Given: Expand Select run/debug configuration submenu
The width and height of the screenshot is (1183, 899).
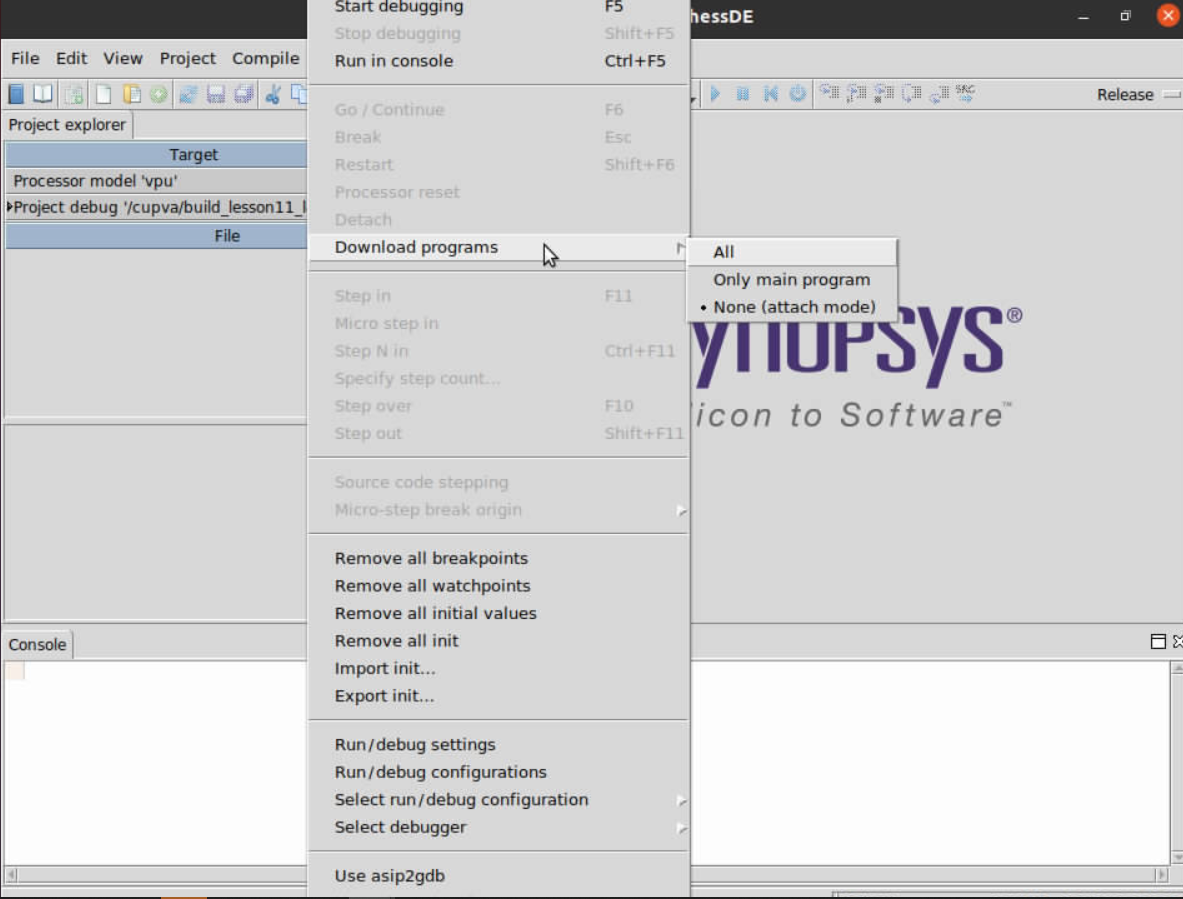Looking at the screenshot, I should pos(461,800).
